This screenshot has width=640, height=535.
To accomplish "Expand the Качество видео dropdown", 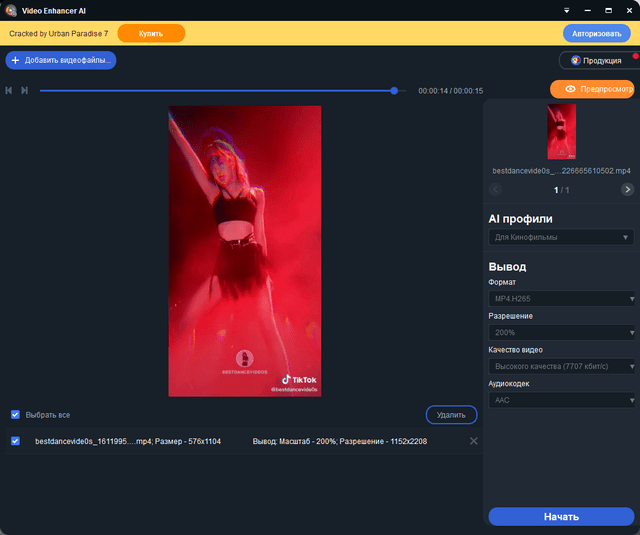I will coord(560,366).
